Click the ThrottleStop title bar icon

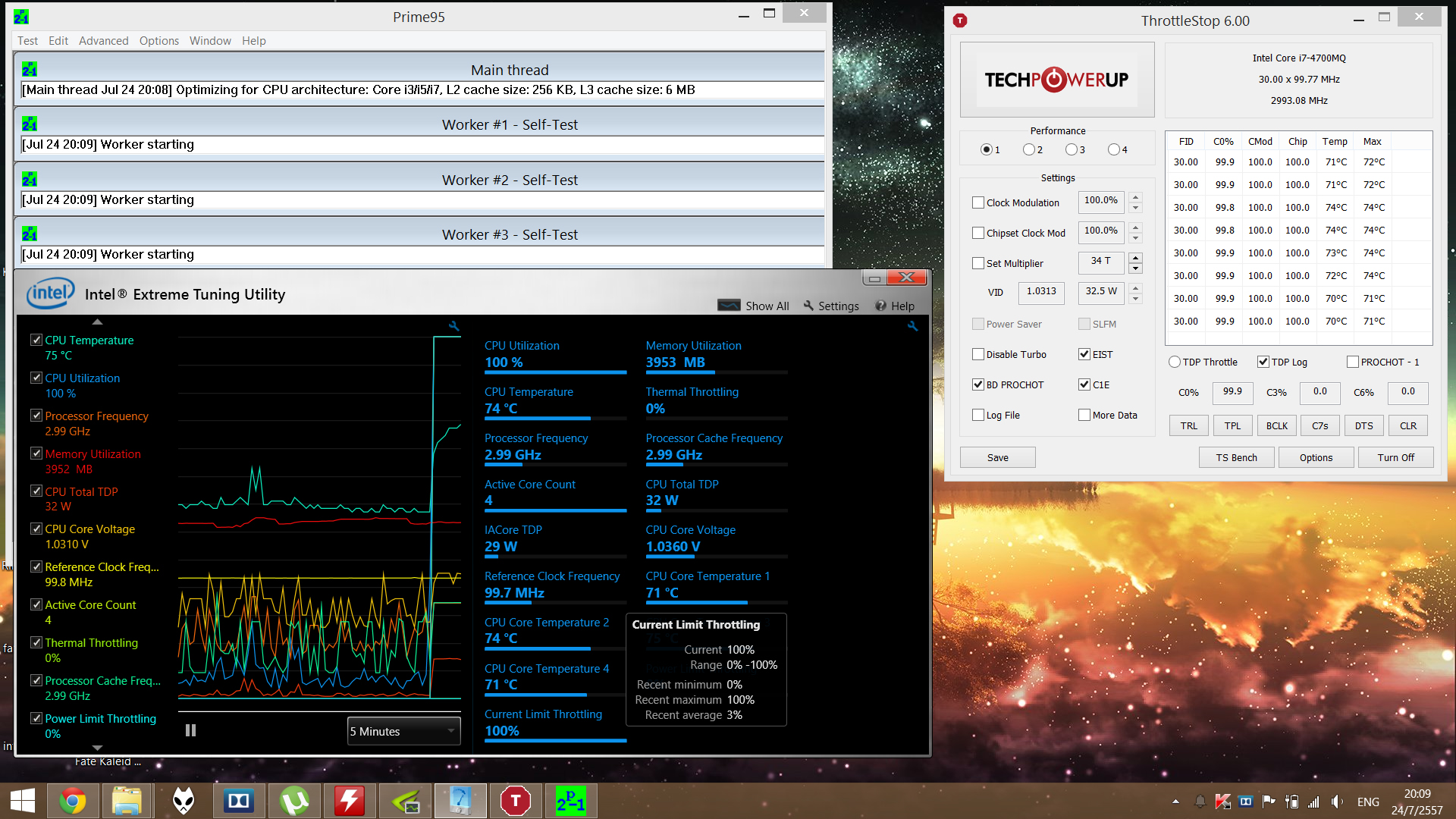tap(960, 20)
